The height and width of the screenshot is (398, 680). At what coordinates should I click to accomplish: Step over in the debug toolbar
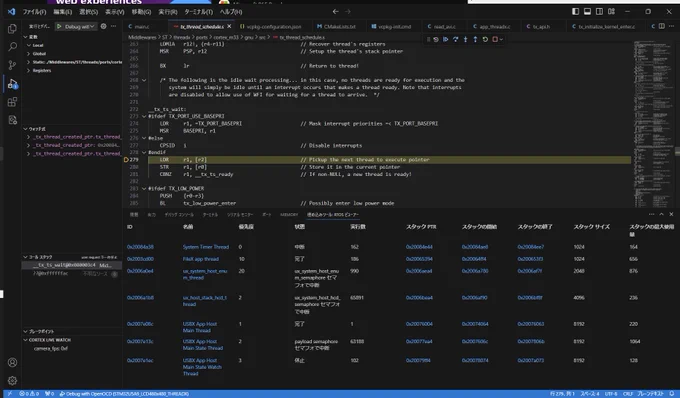coord(456,39)
